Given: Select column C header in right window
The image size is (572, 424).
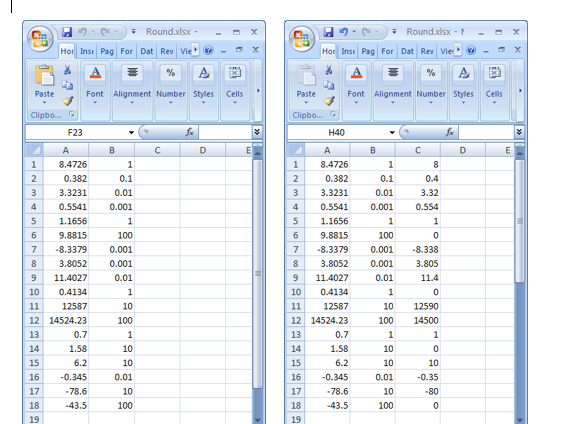Looking at the screenshot, I should [x=418, y=150].
